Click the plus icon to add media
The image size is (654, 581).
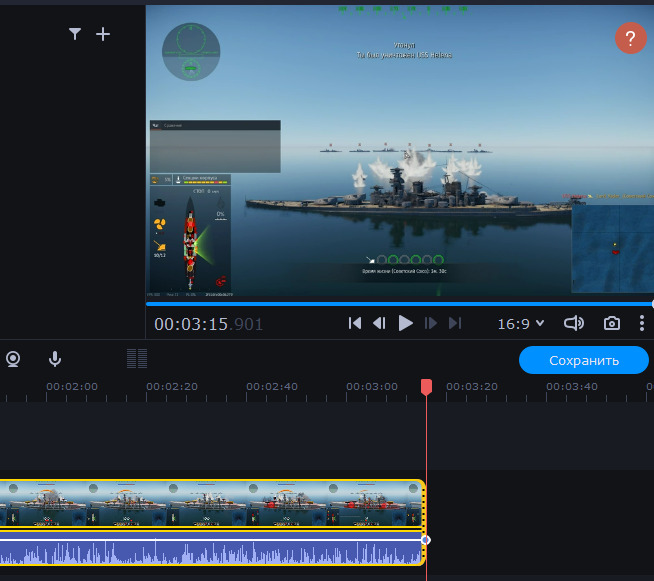pyautogui.click(x=103, y=34)
